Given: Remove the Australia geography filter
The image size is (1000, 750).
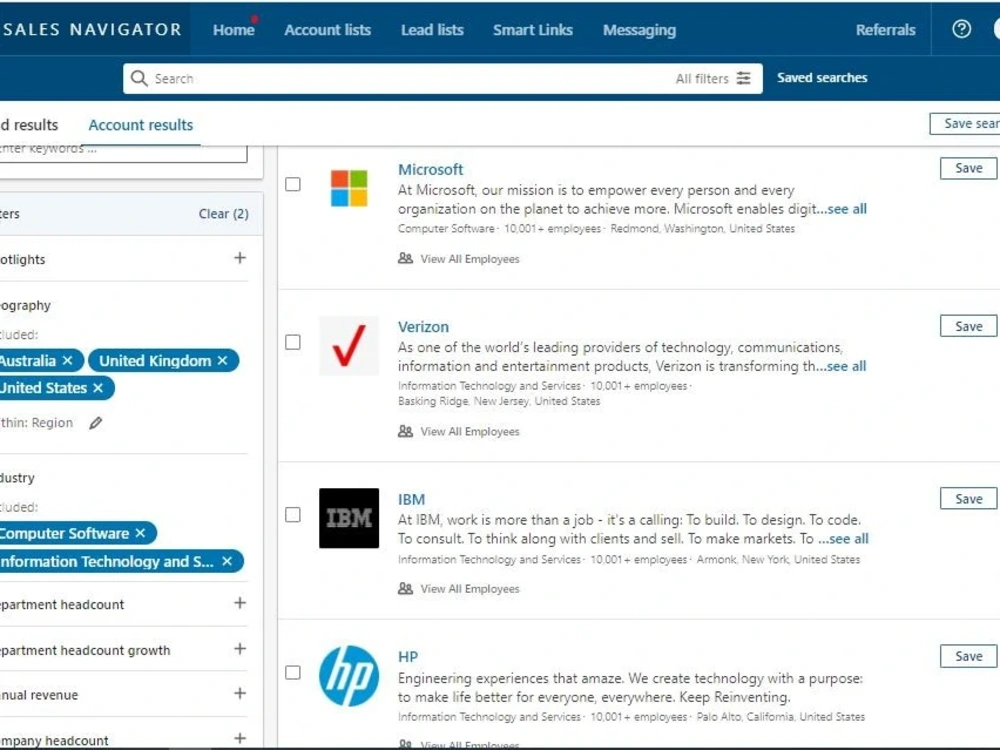Looking at the screenshot, I should 68,360.
